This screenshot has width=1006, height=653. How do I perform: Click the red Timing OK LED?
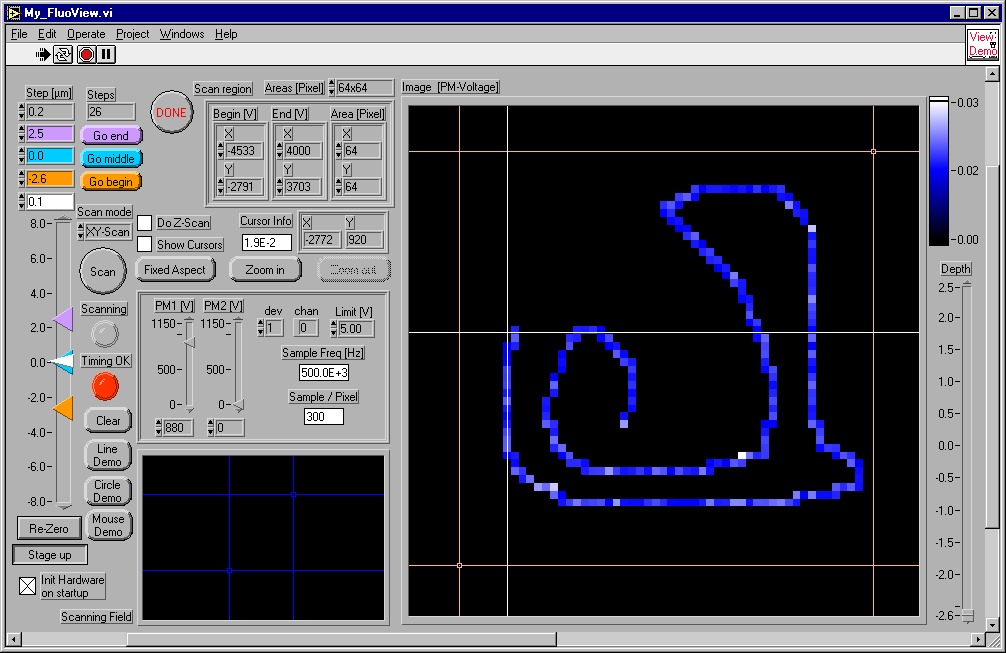click(x=104, y=386)
